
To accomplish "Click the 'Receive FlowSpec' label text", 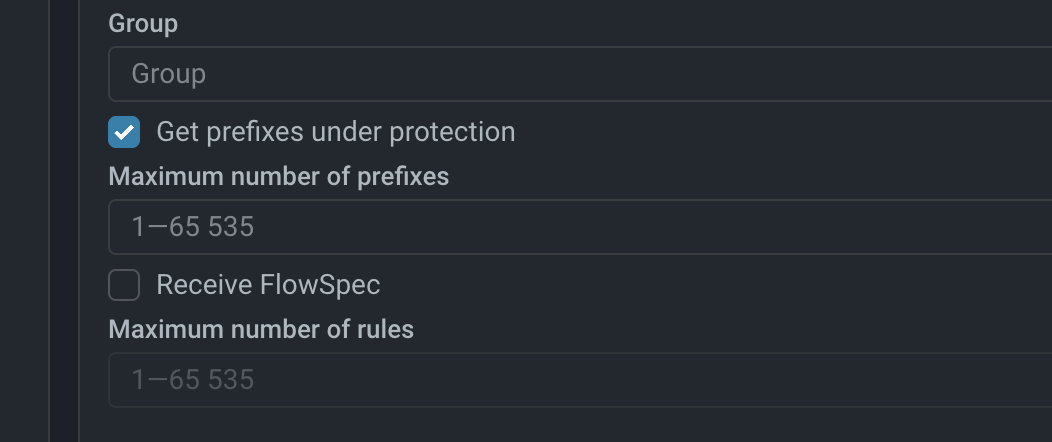I will [x=268, y=285].
